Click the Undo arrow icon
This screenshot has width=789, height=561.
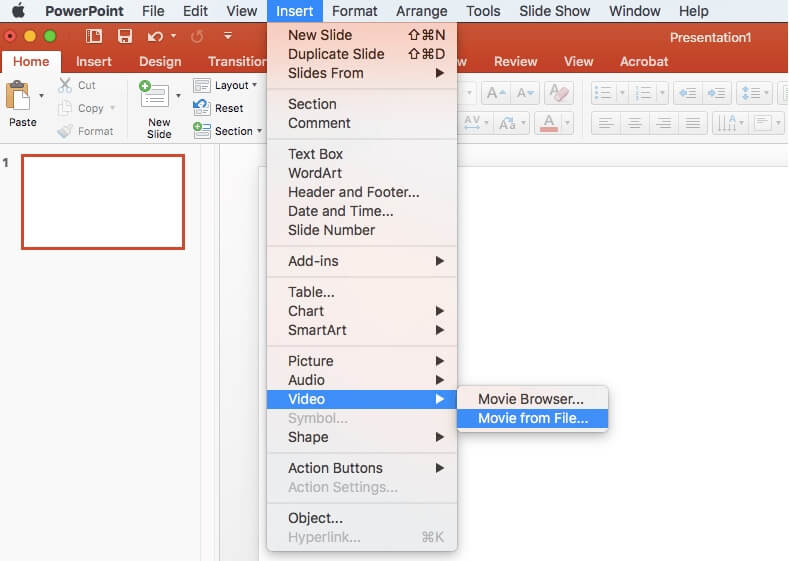[155, 36]
